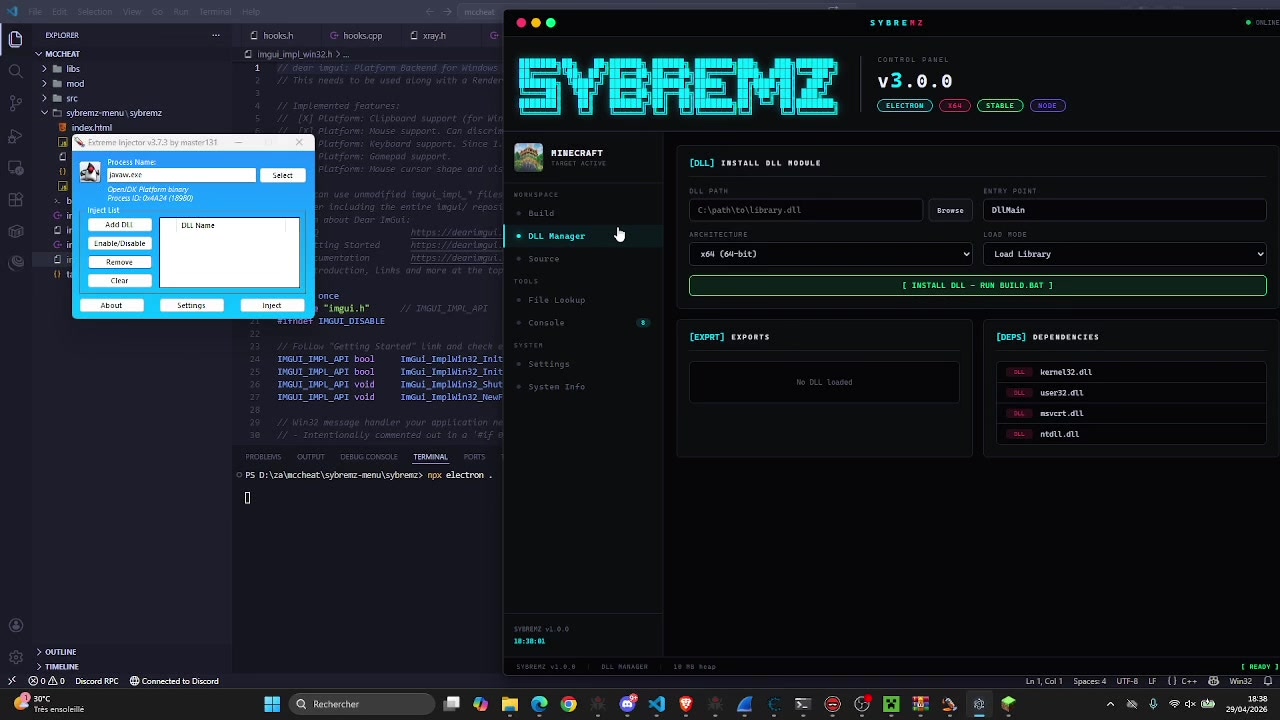Open VS Code Remote Explorer icon
This screenshot has width=1280, height=720.
[15, 167]
